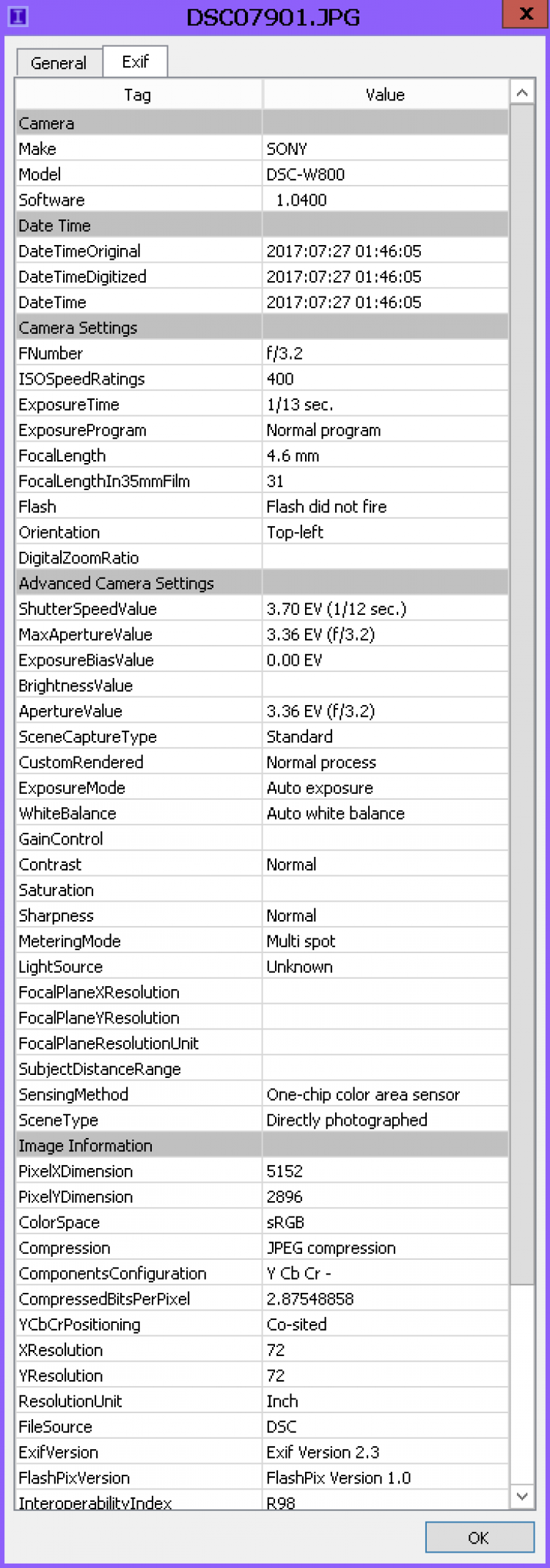Click the PixelXDimension value 5152
This screenshot has height=1568, width=550.
[285, 1171]
